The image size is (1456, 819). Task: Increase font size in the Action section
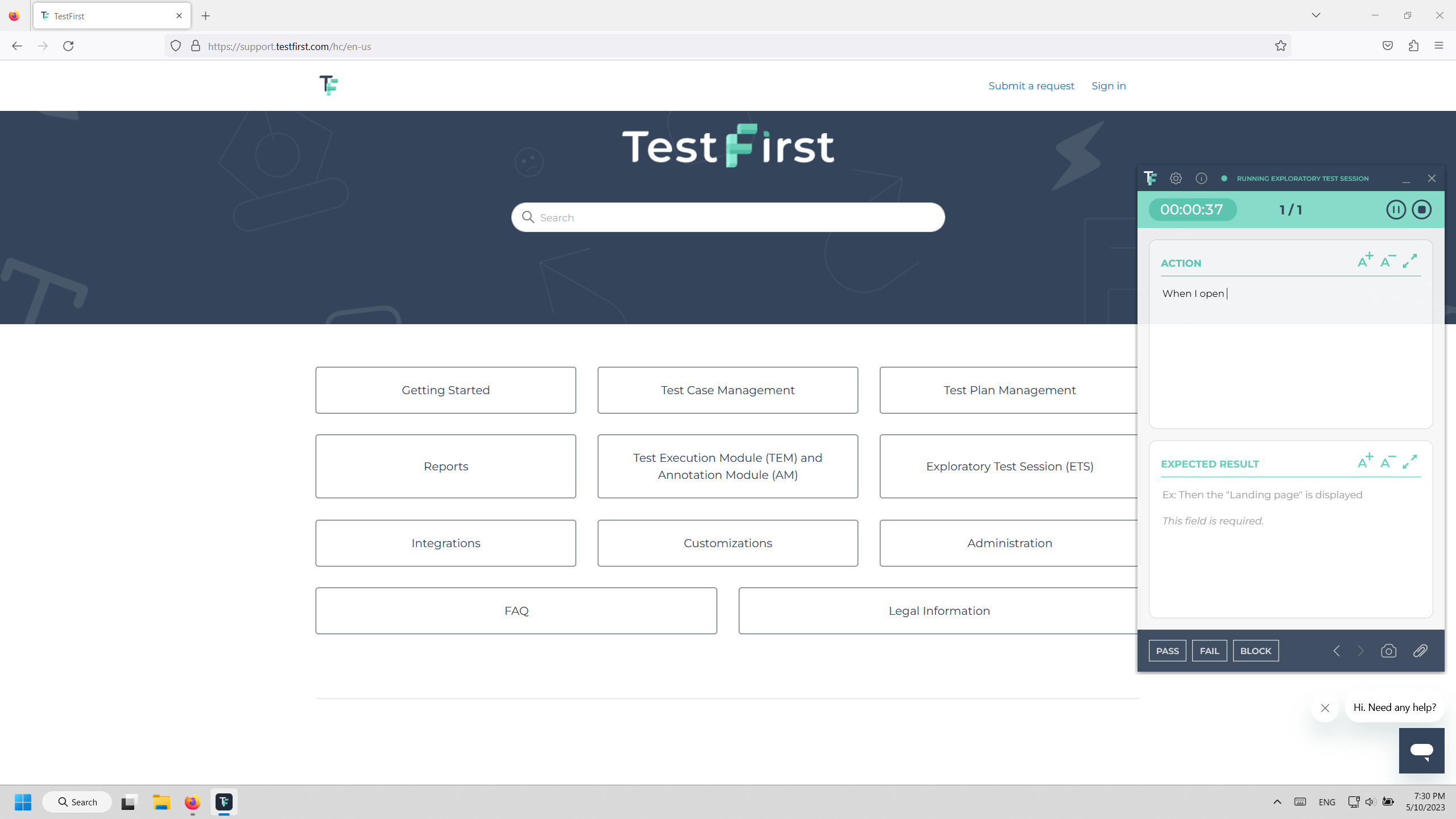point(1365,260)
